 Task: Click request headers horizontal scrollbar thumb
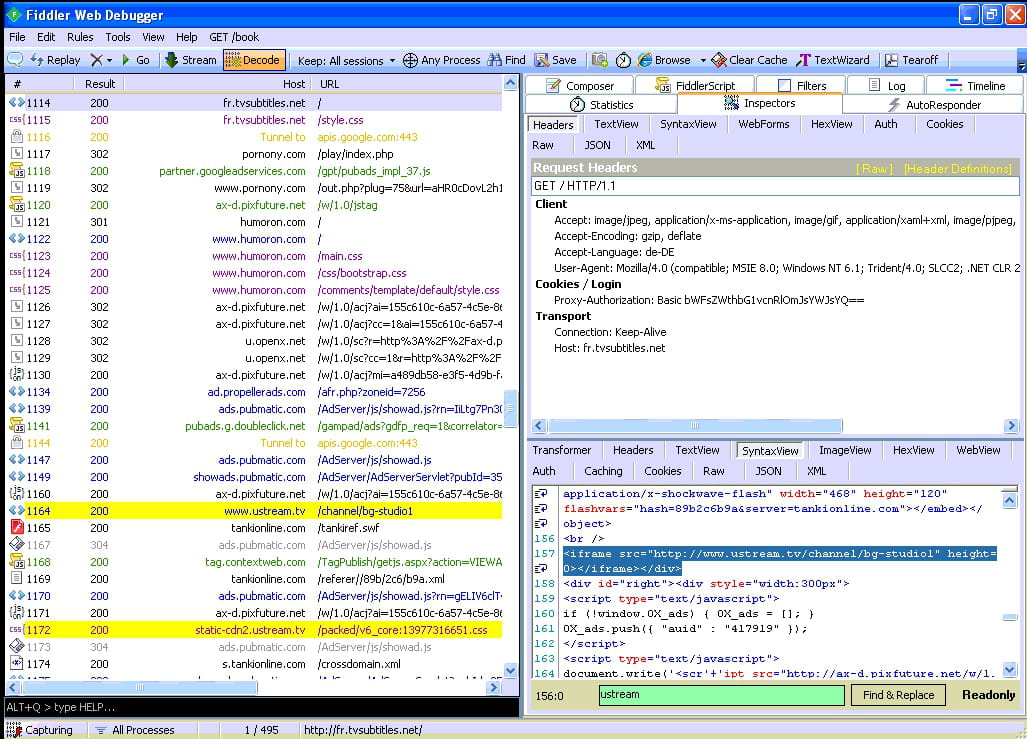pyautogui.click(x=695, y=426)
